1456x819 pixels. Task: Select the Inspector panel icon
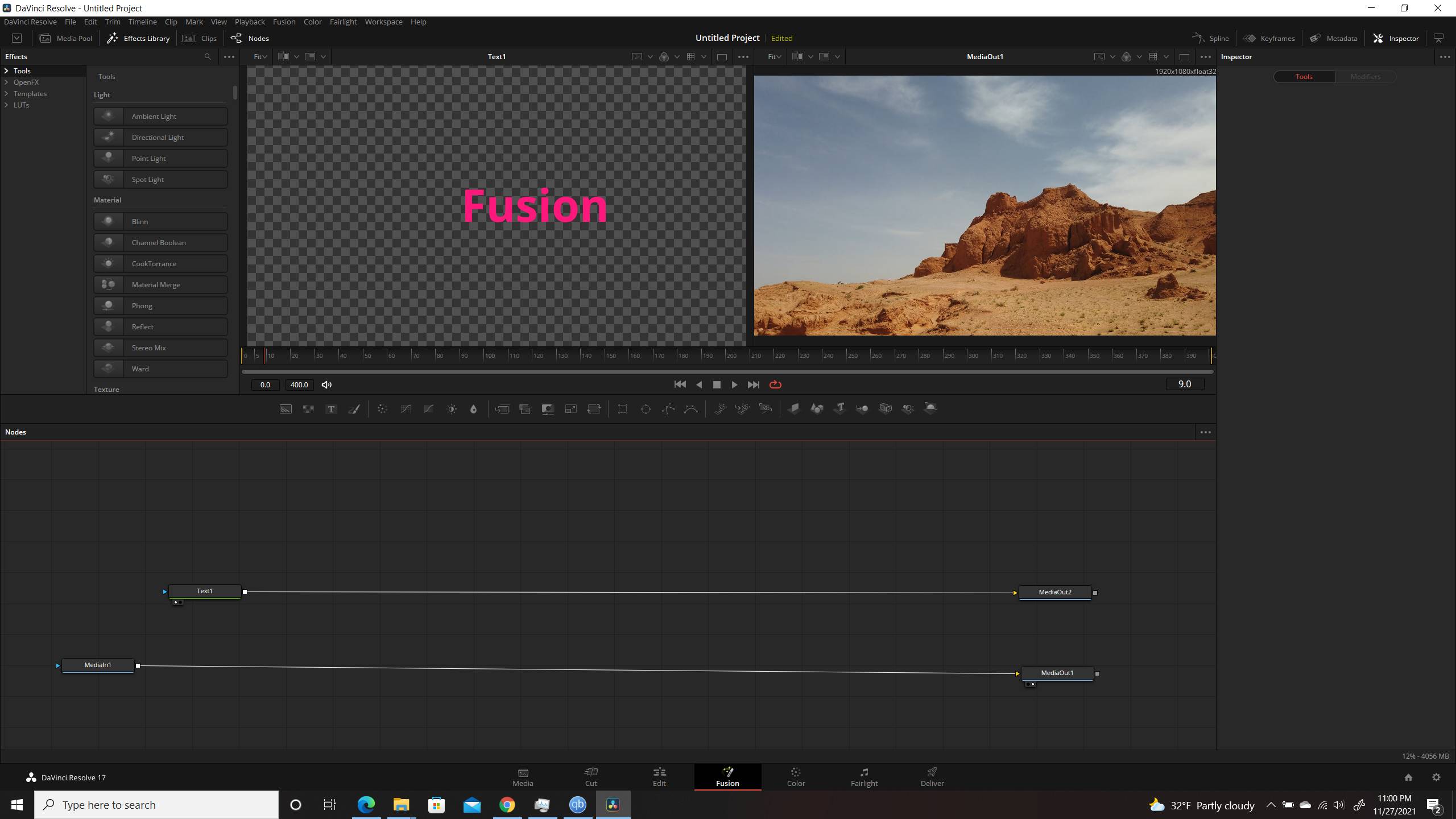click(1378, 38)
